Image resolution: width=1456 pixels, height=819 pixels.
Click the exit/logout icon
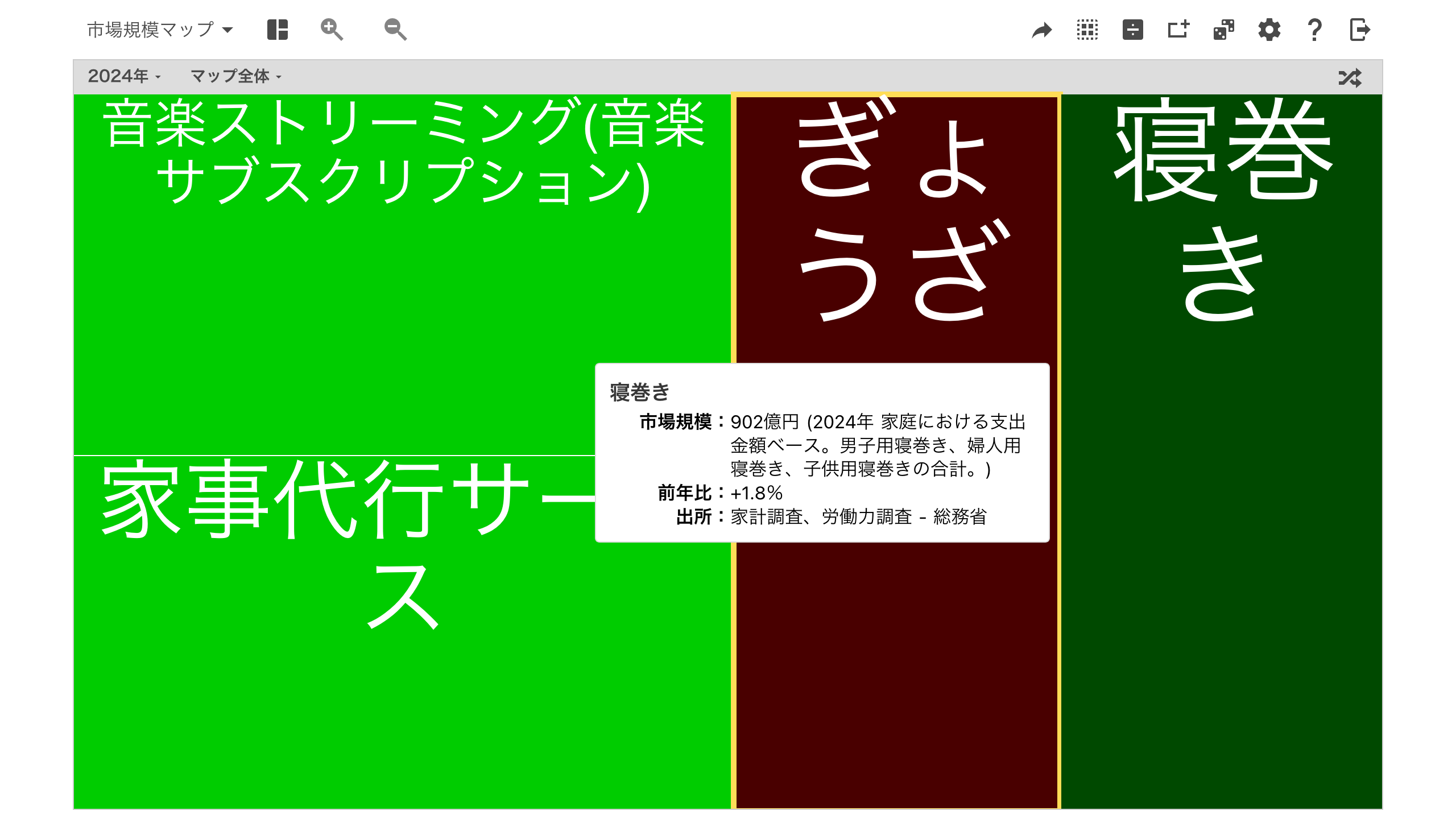point(1360,30)
